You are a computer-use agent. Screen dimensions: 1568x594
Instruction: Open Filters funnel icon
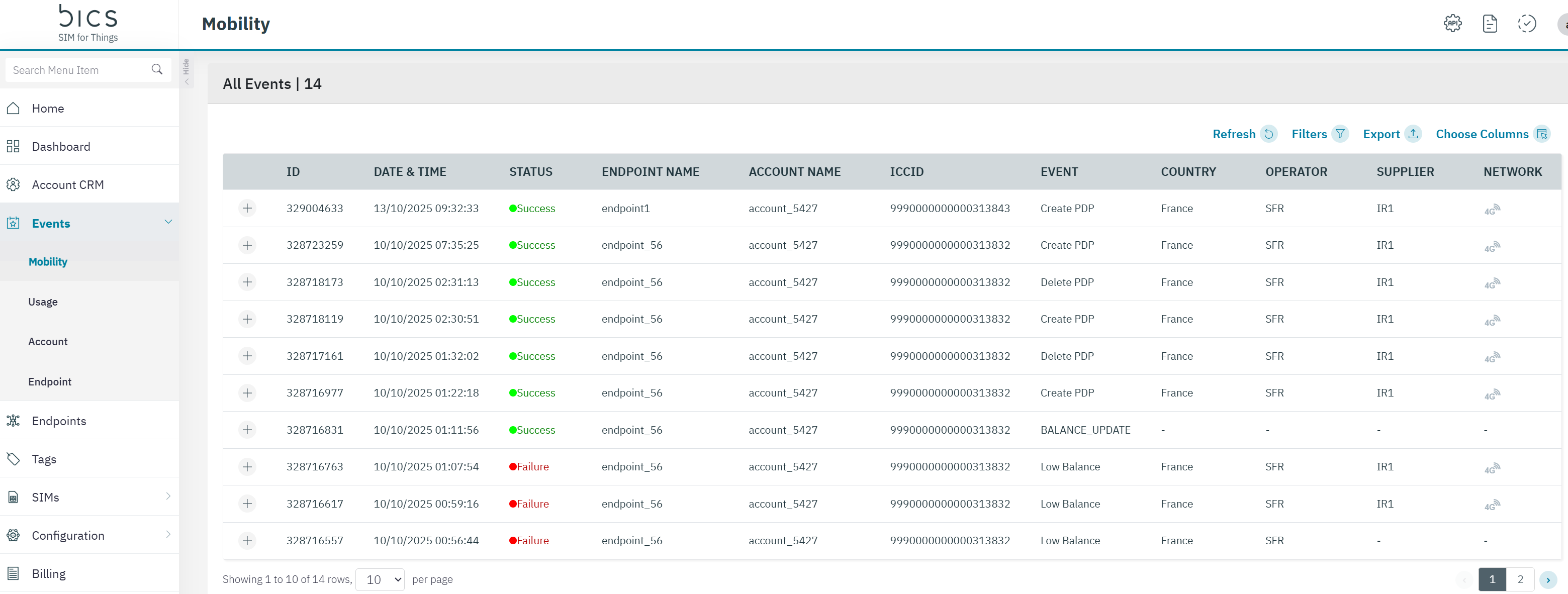tap(1340, 134)
